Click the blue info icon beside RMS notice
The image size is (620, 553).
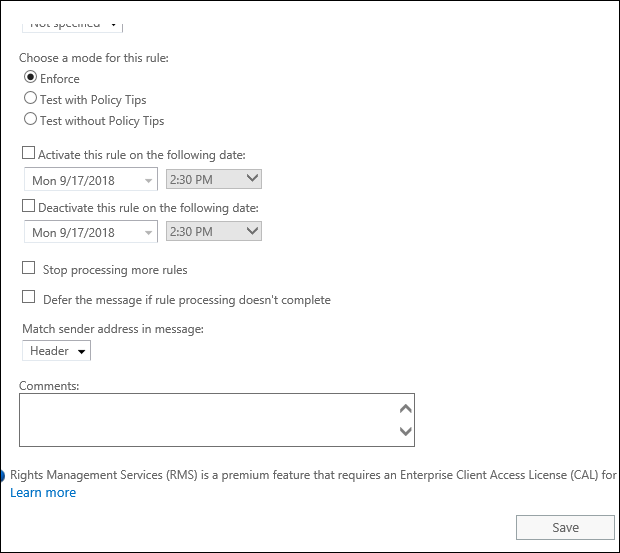[x=2, y=475]
